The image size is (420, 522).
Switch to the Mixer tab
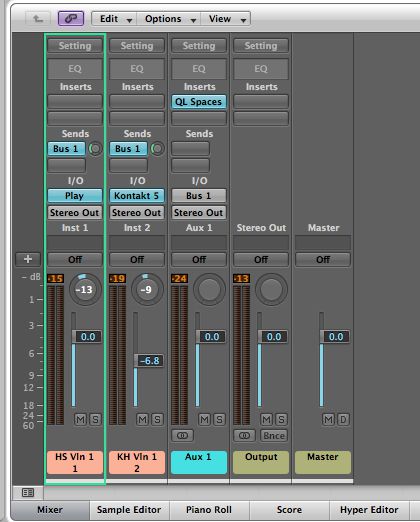tap(50, 510)
